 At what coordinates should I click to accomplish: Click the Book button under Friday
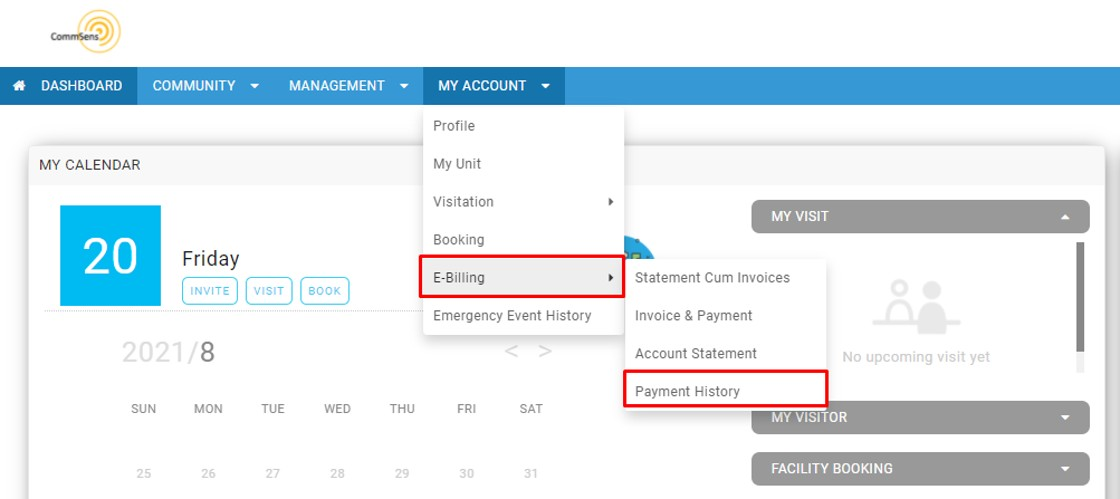click(x=325, y=291)
